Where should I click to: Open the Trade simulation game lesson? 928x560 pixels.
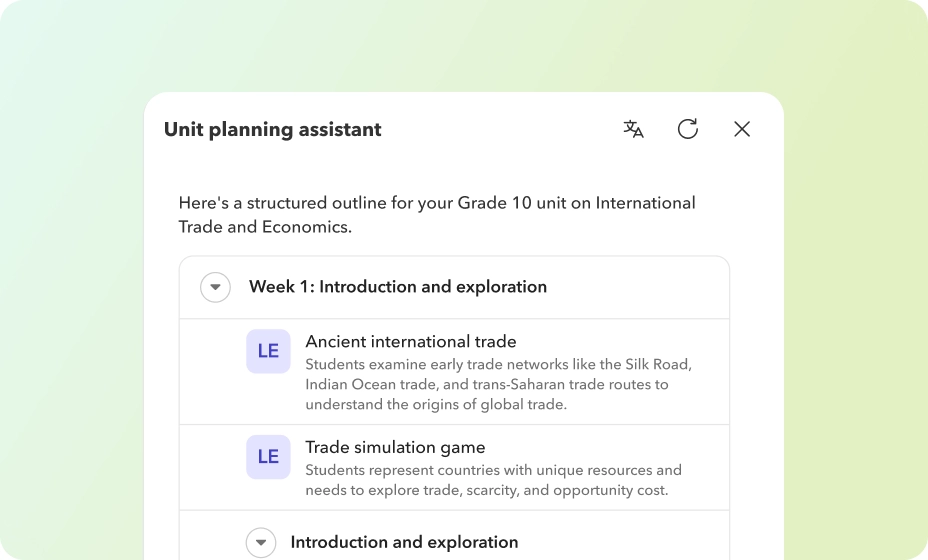[395, 448]
